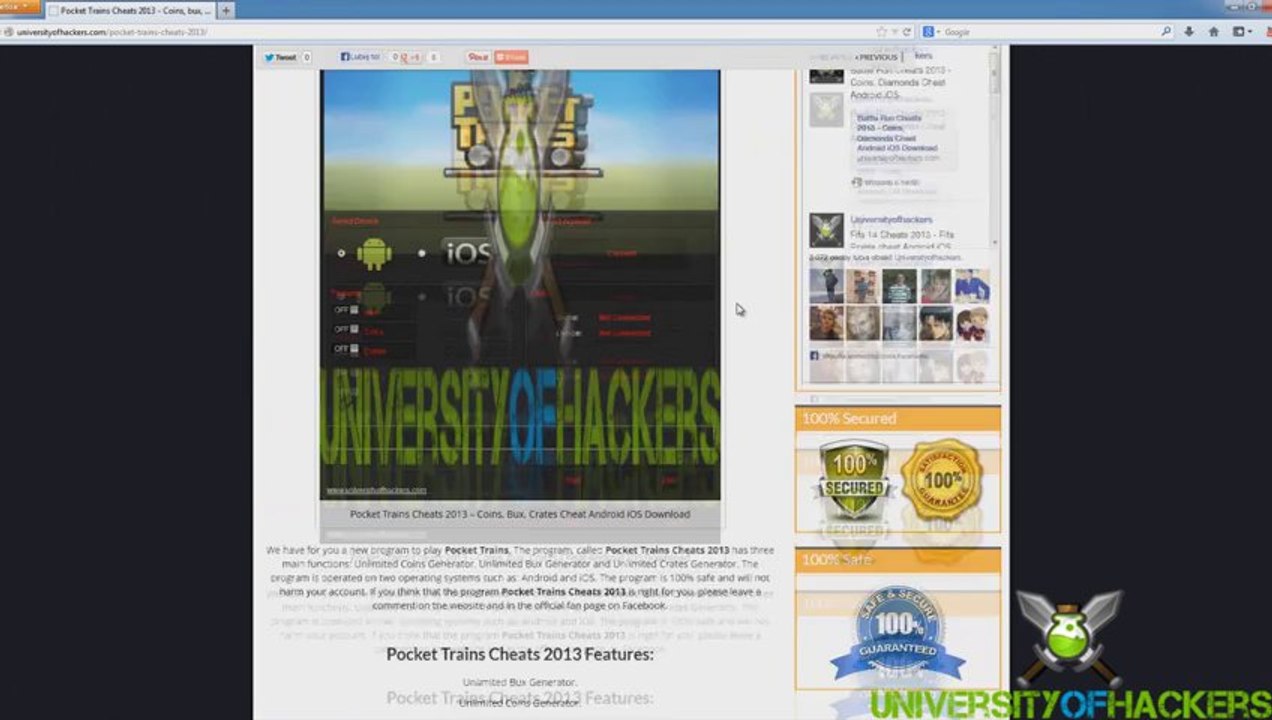Click the Tweet button
Screen dimensions: 1272x720
[x=281, y=57]
